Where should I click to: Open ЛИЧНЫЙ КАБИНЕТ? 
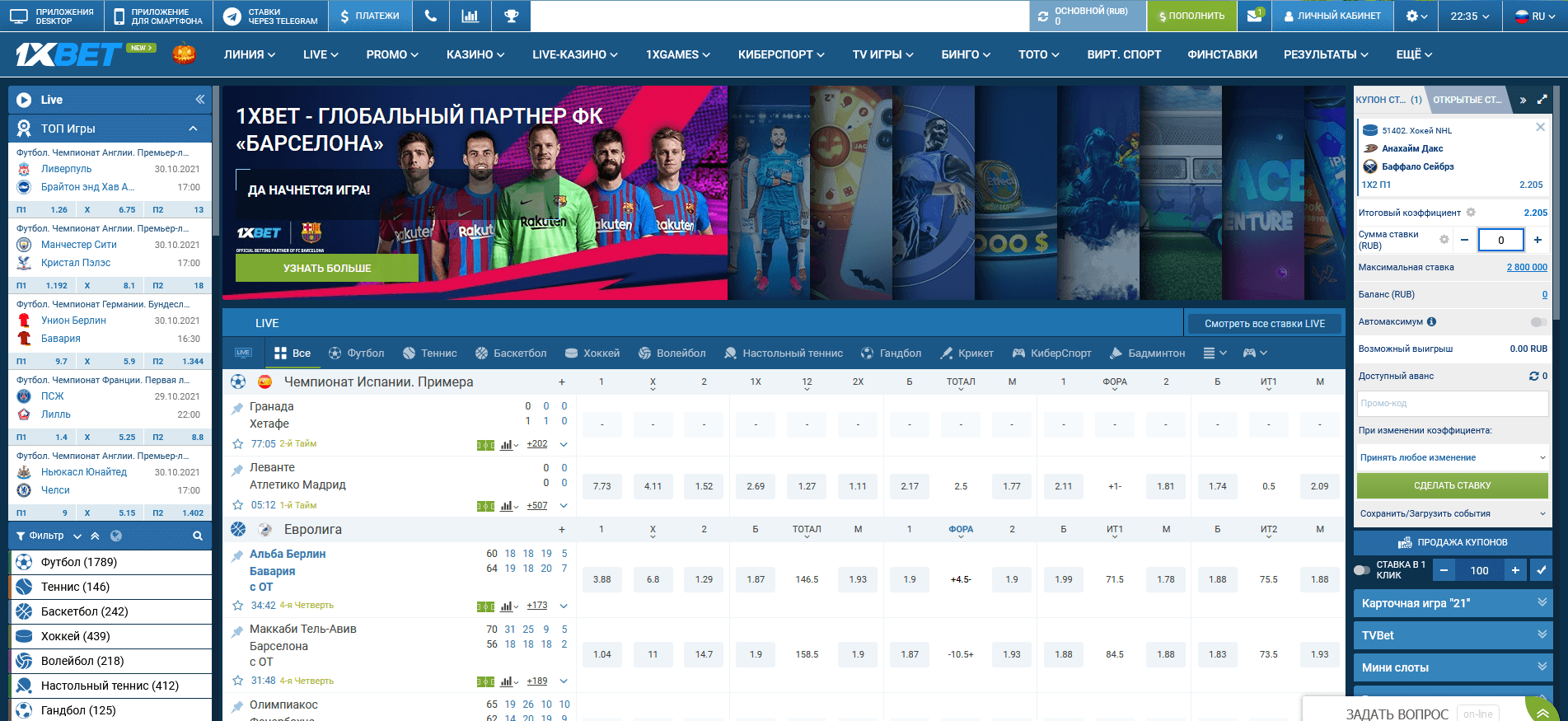coord(1332,16)
